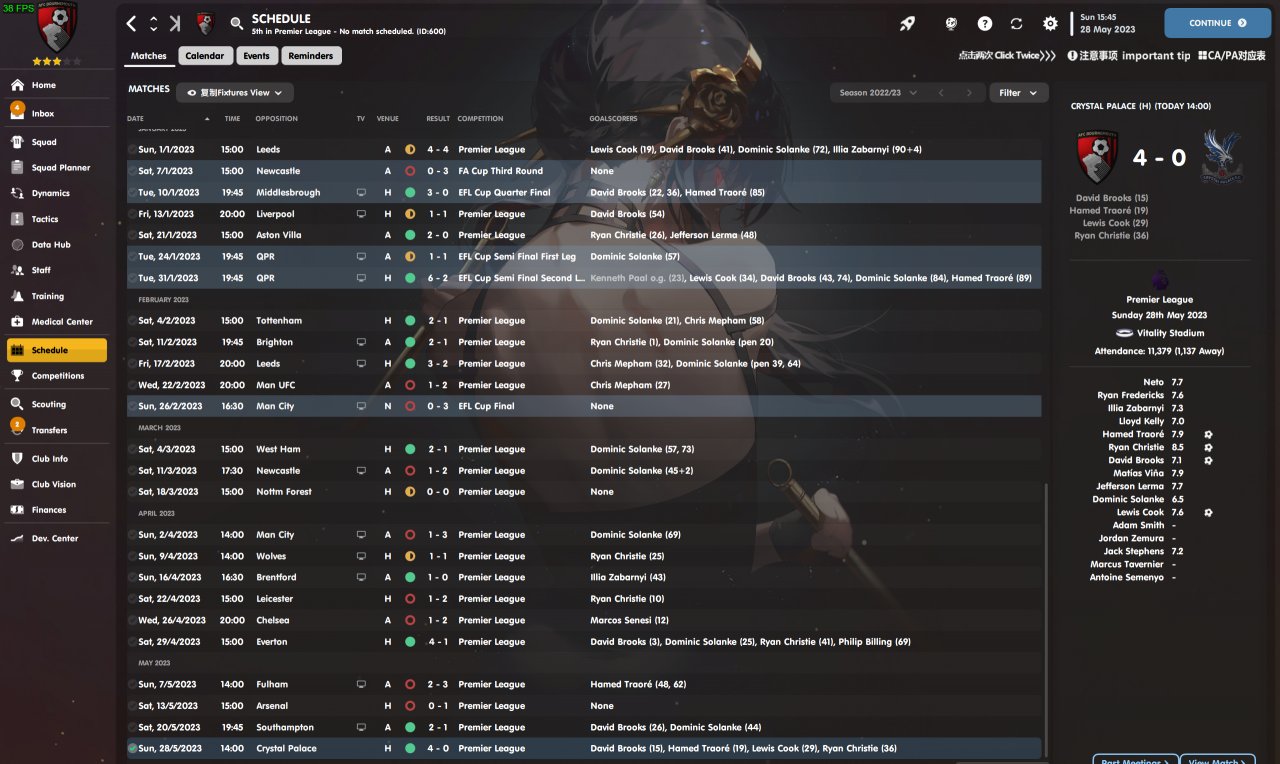
Task: Click the 'Click Twice>>>' link
Action: tap(1007, 56)
